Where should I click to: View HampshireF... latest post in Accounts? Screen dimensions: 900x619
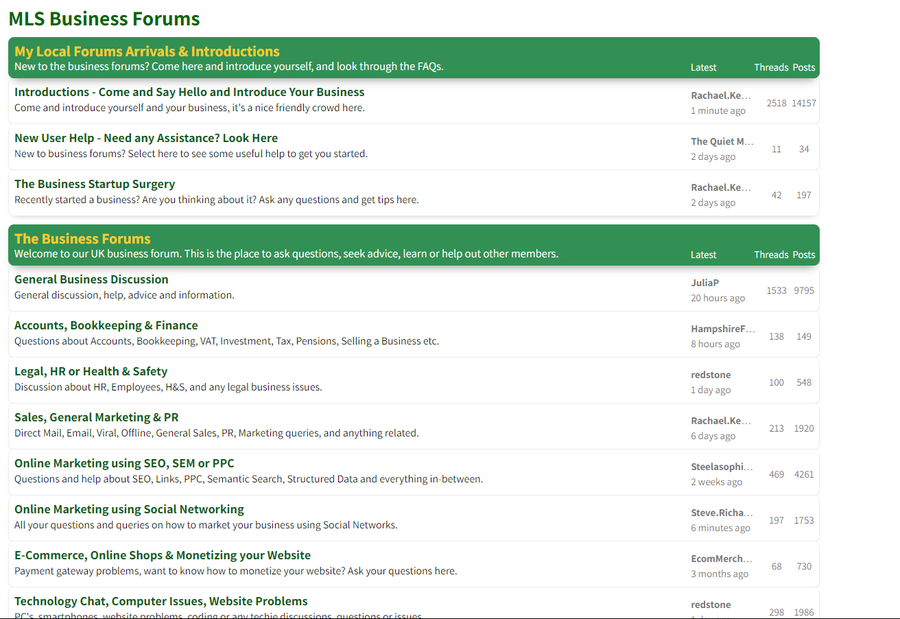coord(722,329)
